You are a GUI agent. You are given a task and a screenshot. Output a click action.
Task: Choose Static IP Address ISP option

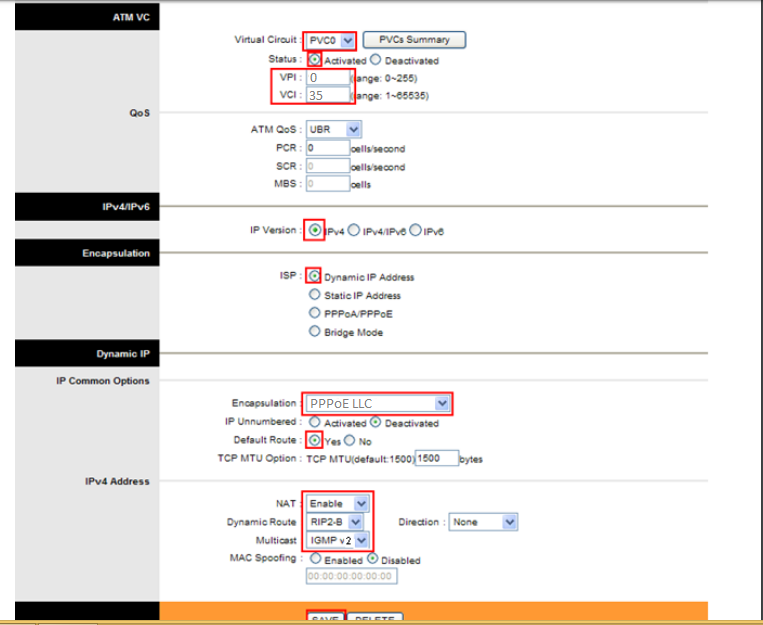(314, 294)
